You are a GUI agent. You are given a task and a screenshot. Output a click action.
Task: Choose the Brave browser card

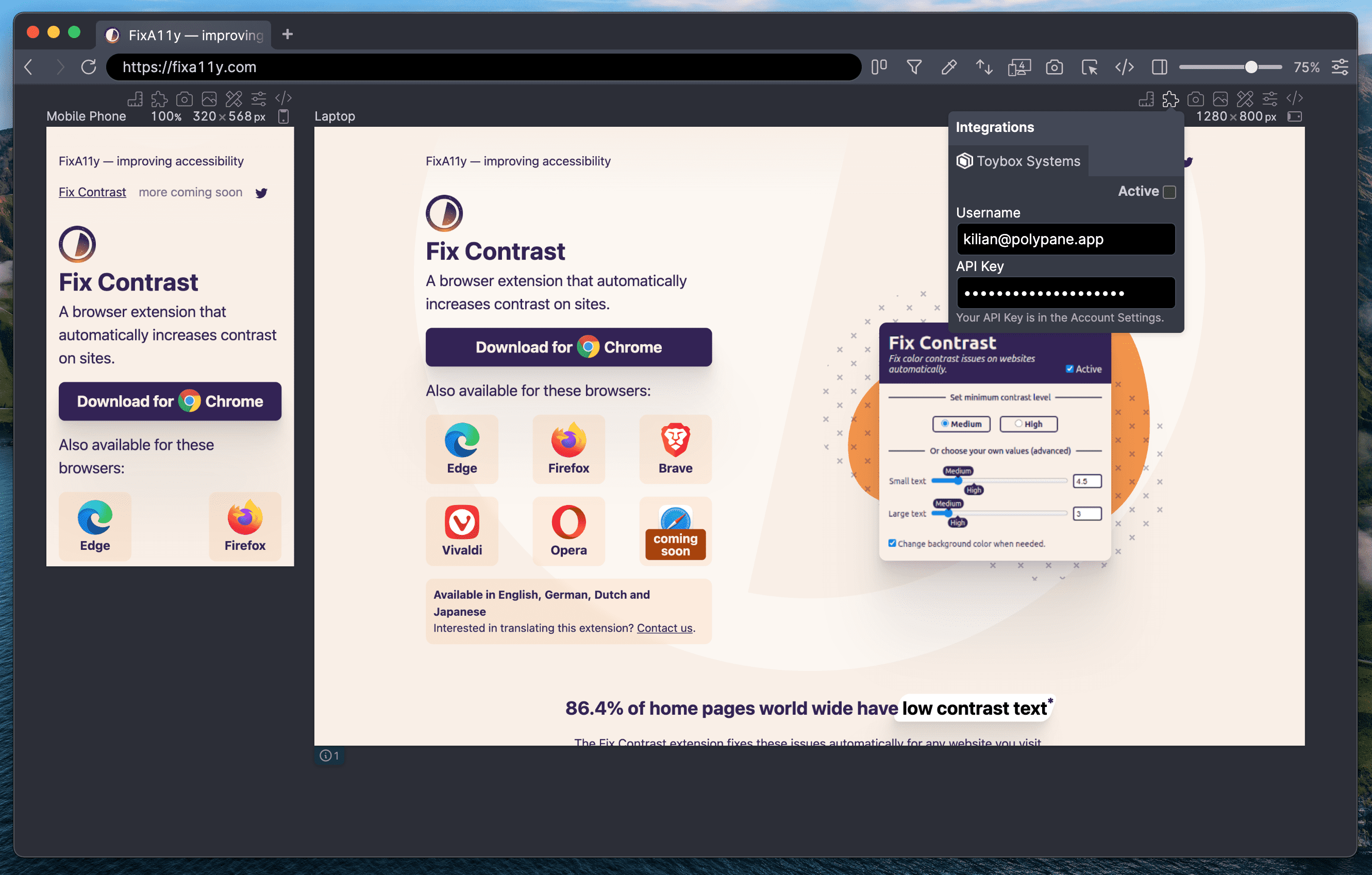[x=675, y=449]
